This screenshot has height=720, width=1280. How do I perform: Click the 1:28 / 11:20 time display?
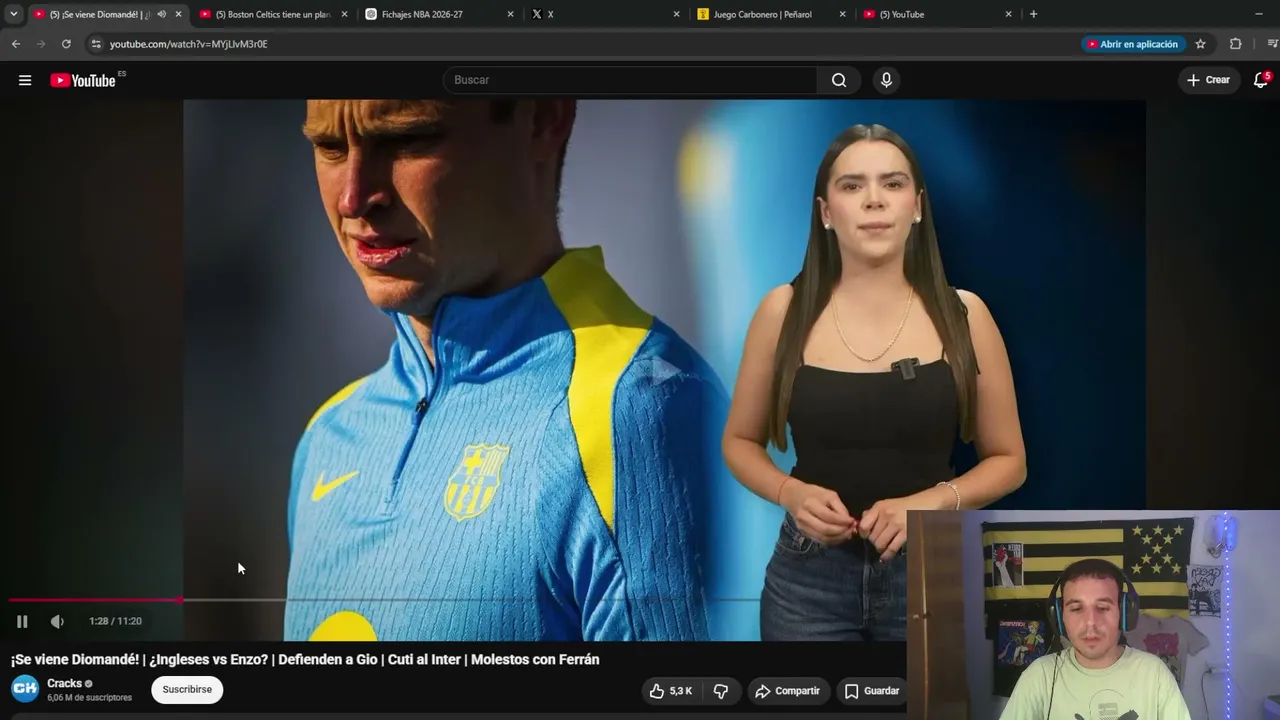(115, 621)
